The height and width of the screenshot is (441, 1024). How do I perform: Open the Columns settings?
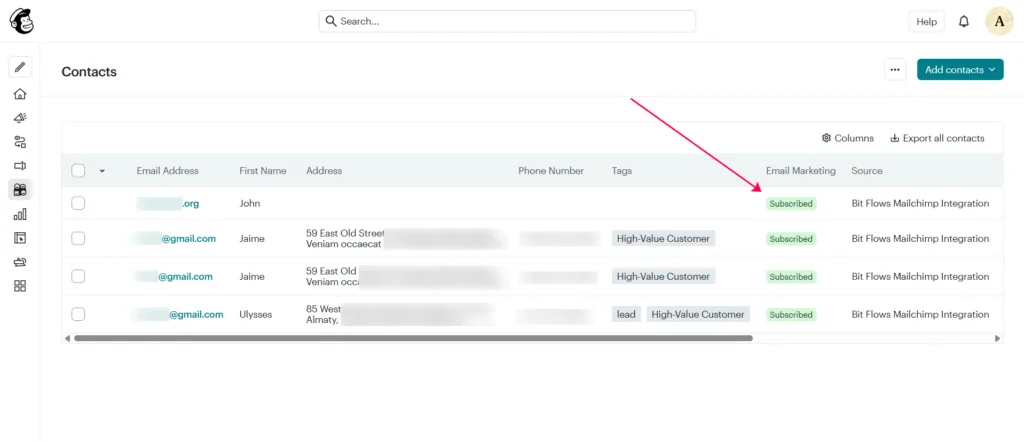[848, 138]
